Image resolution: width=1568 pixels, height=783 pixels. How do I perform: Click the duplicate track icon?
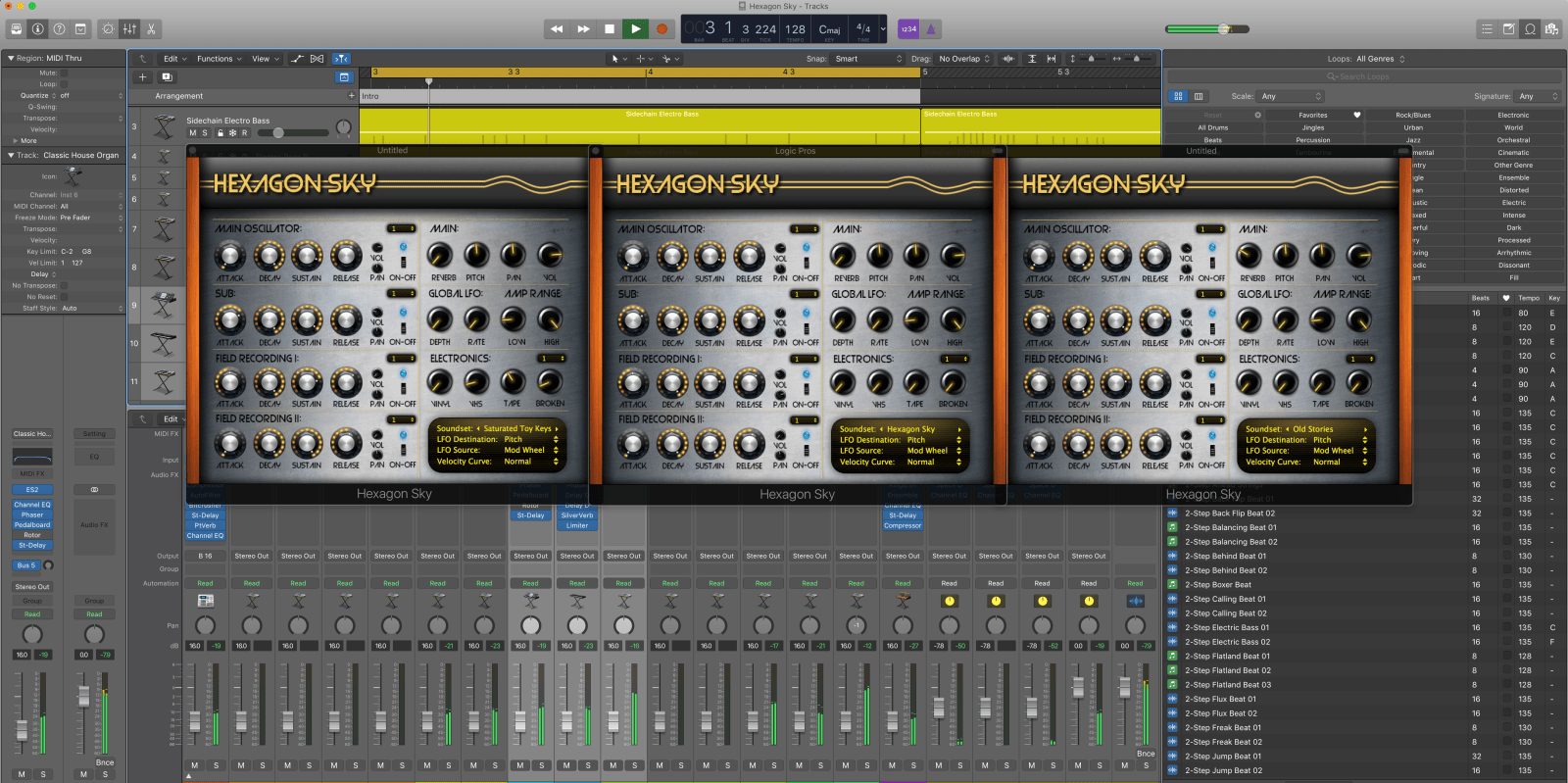pos(166,76)
